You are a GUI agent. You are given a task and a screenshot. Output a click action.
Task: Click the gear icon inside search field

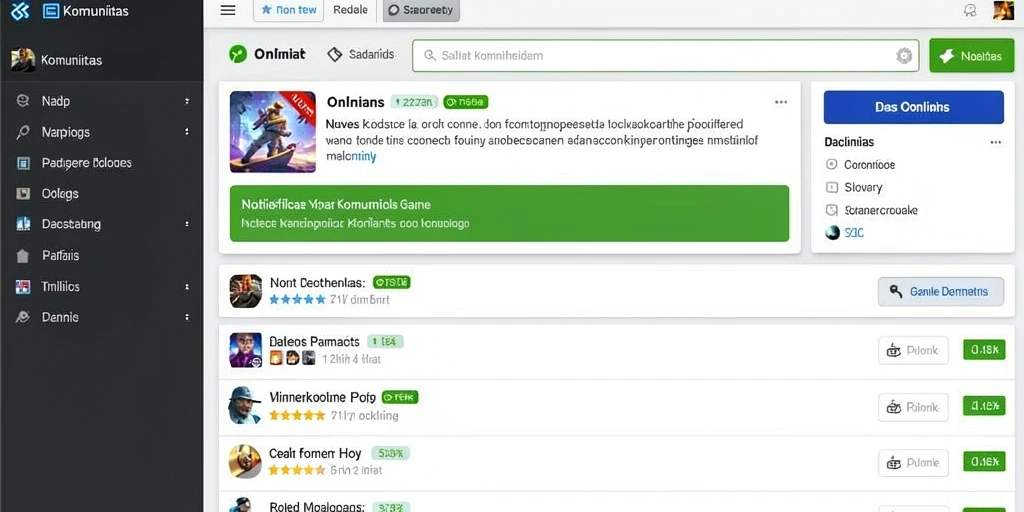(904, 56)
